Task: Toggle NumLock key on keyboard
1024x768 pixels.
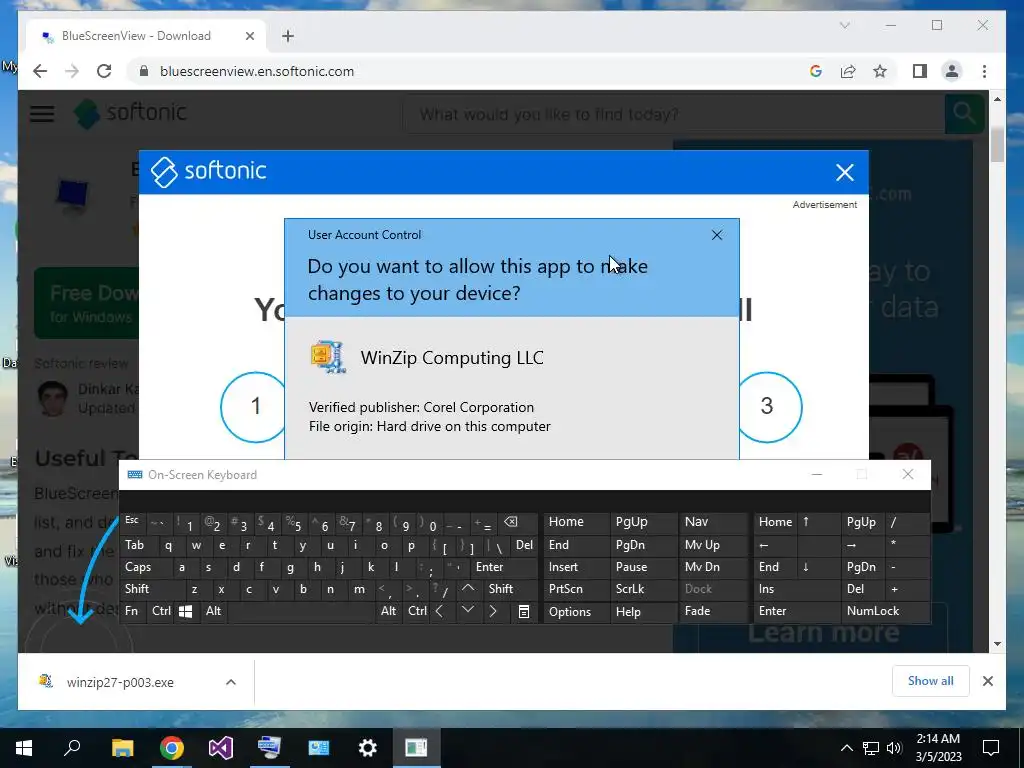Action: [x=885, y=611]
